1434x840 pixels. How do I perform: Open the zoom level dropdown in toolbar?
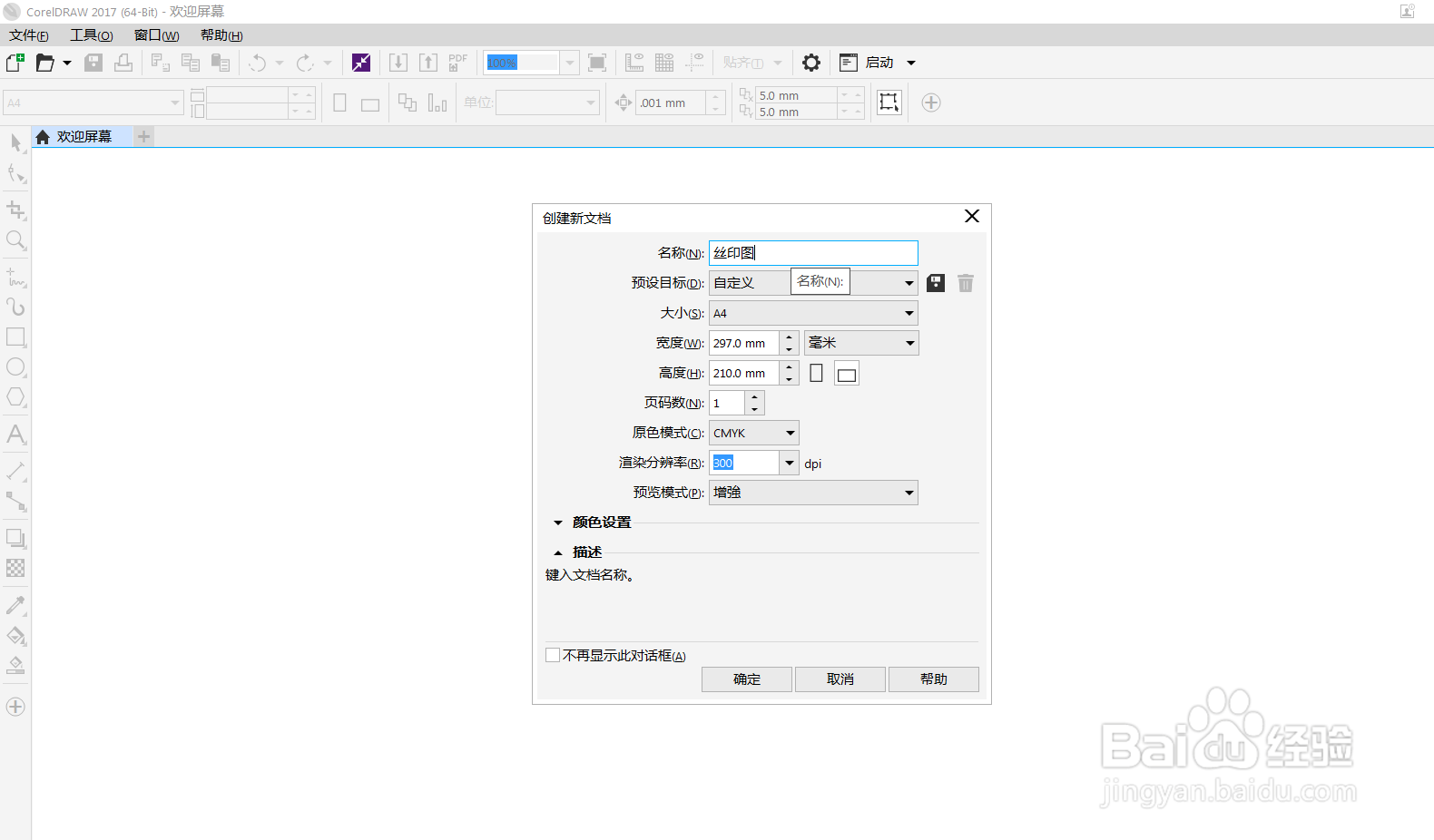click(x=570, y=63)
